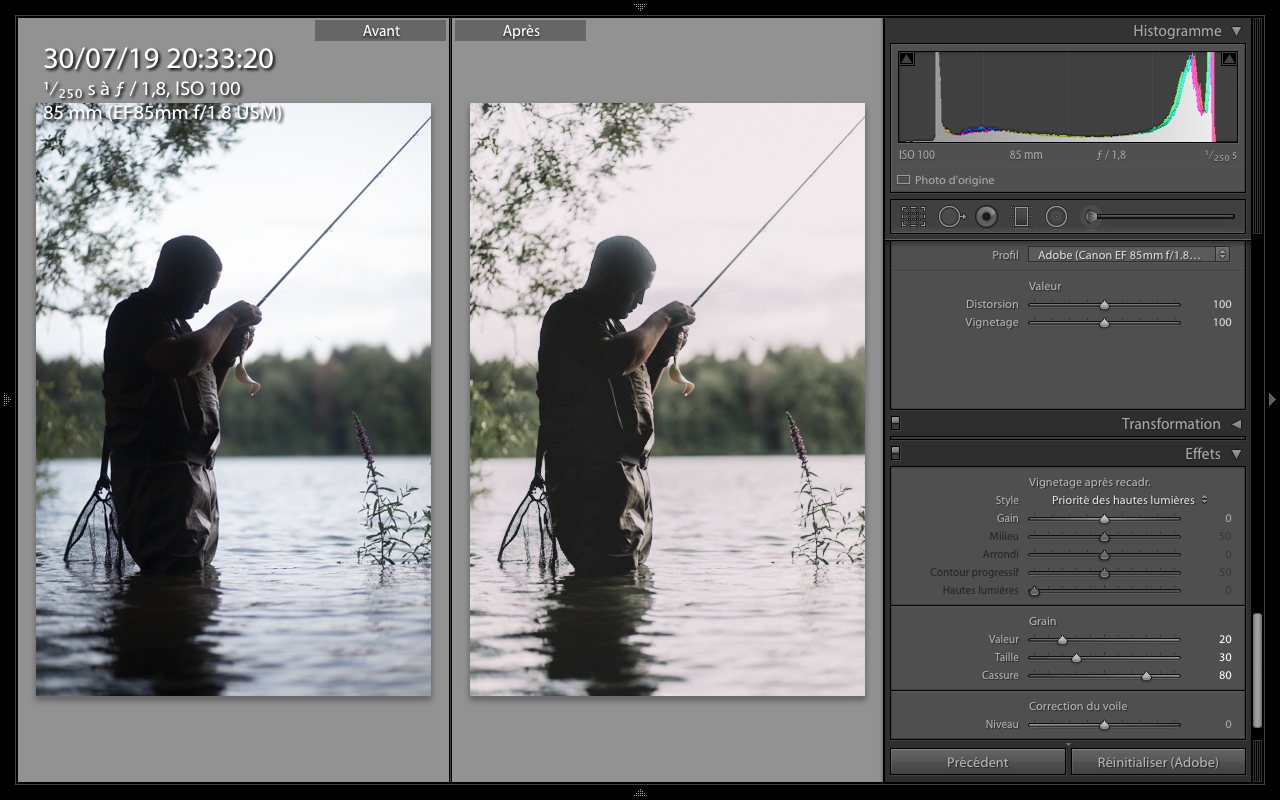Toggle the Effets panel on/off switch

pos(895,453)
